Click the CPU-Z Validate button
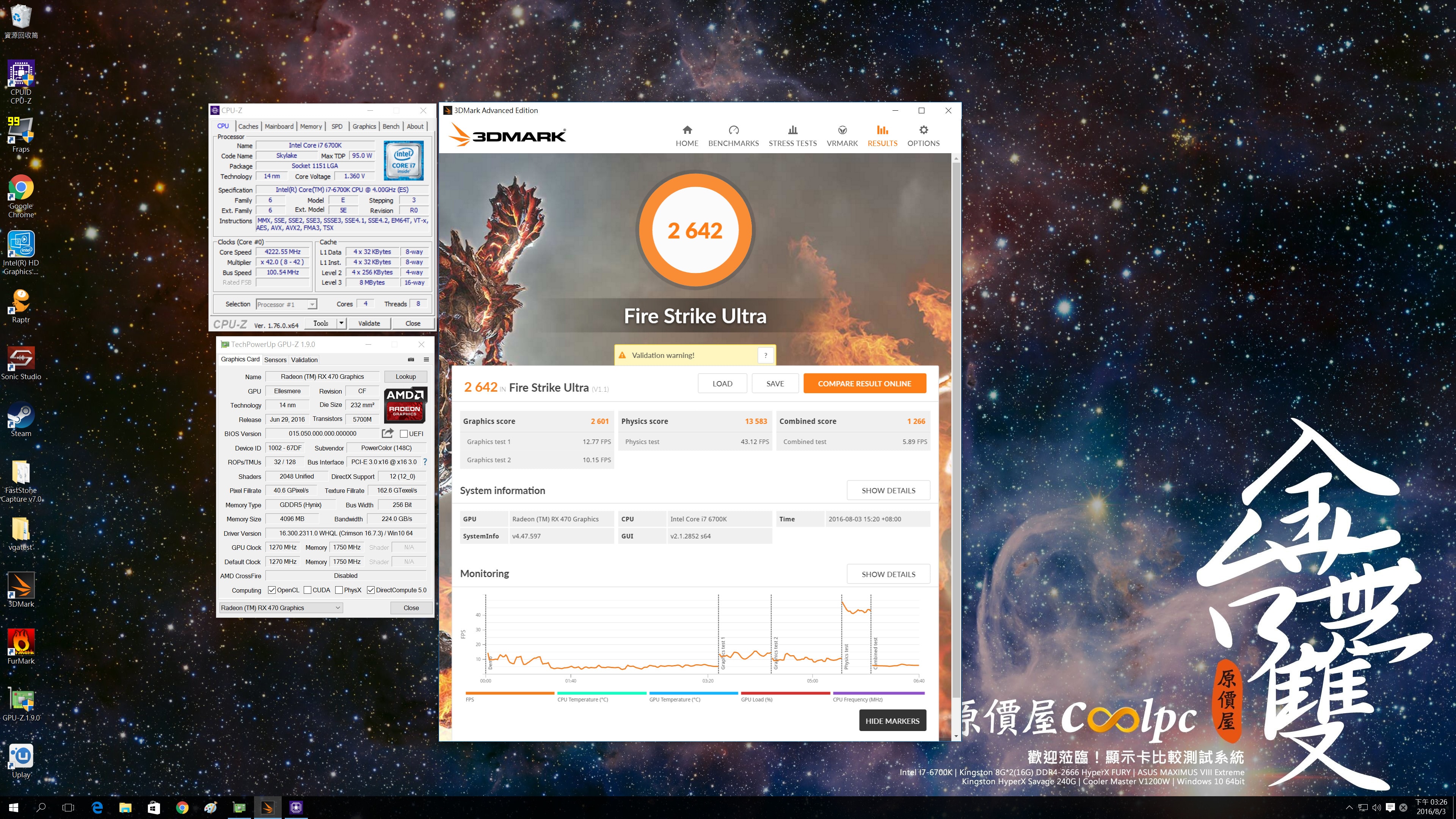This screenshot has height=819, width=1456. [x=369, y=323]
